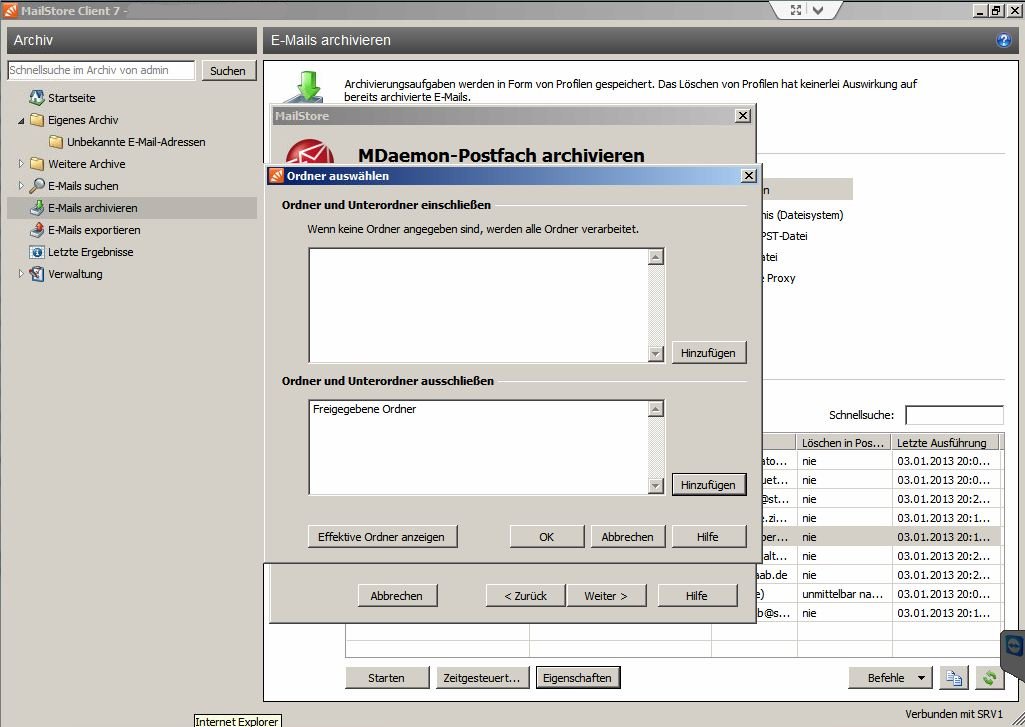This screenshot has width=1025, height=727.
Task: Click the Letzte Ergebnisse info icon
Action: pyautogui.click(x=37, y=252)
